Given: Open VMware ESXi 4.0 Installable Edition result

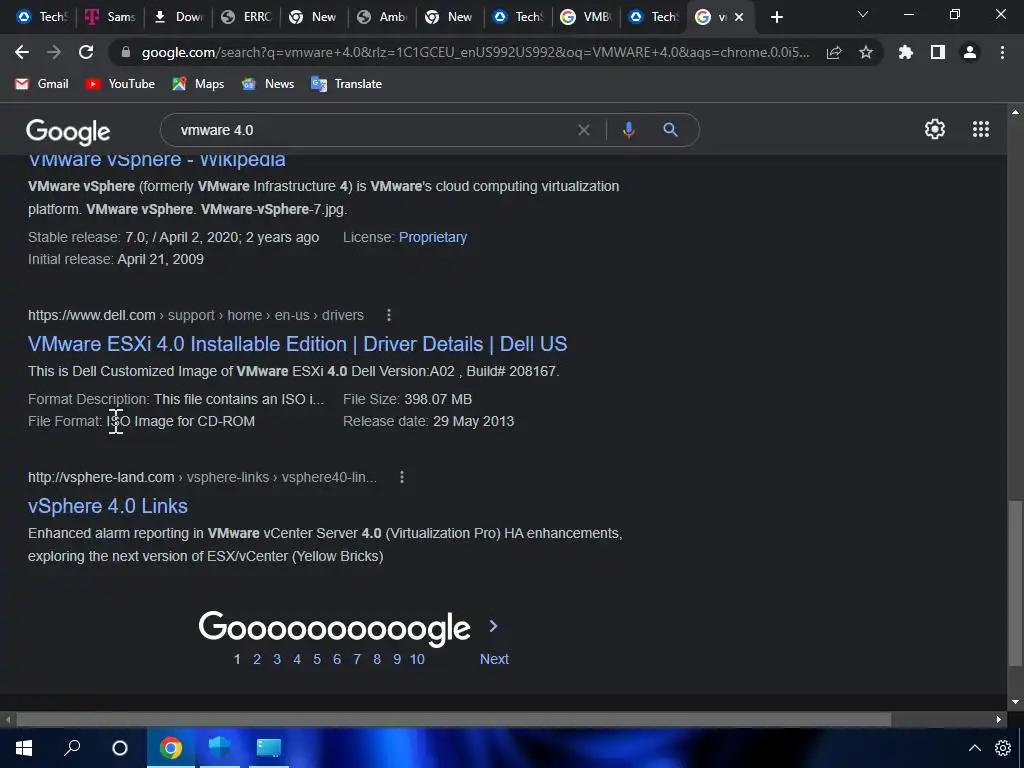Looking at the screenshot, I should point(298,344).
